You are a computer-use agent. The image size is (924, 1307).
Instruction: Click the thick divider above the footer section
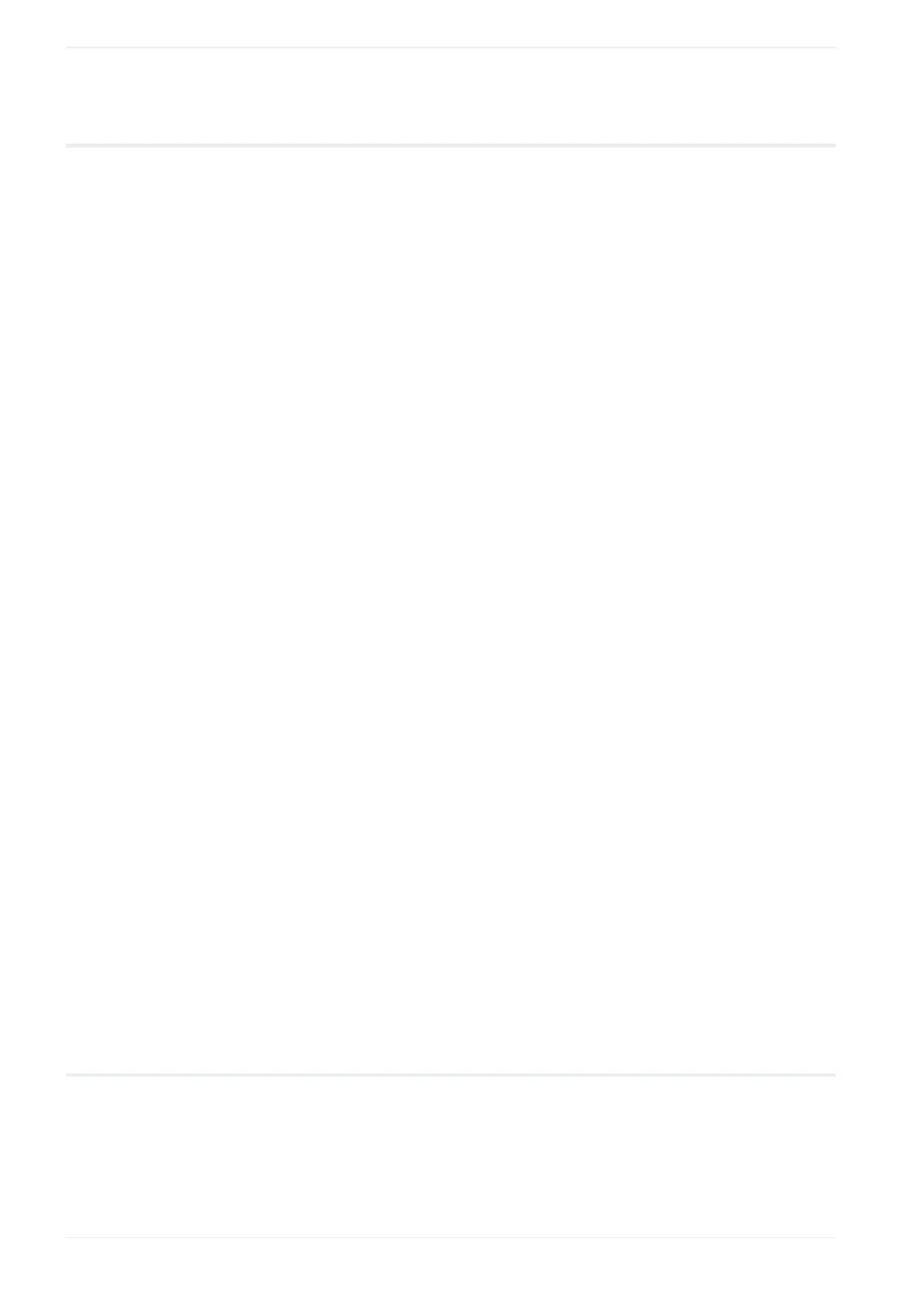click(450, 1075)
